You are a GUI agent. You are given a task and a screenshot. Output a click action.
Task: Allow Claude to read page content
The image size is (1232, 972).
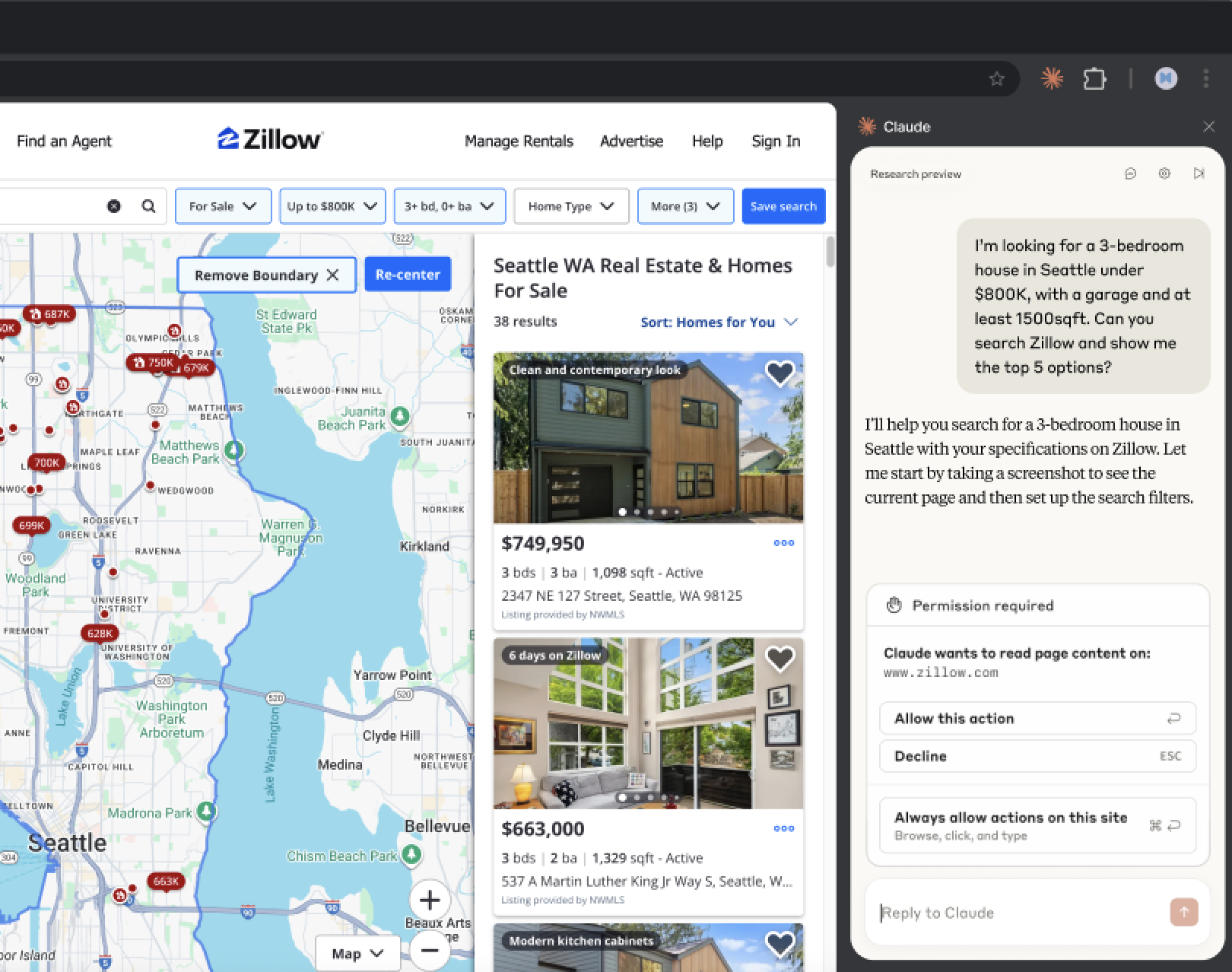1037,718
